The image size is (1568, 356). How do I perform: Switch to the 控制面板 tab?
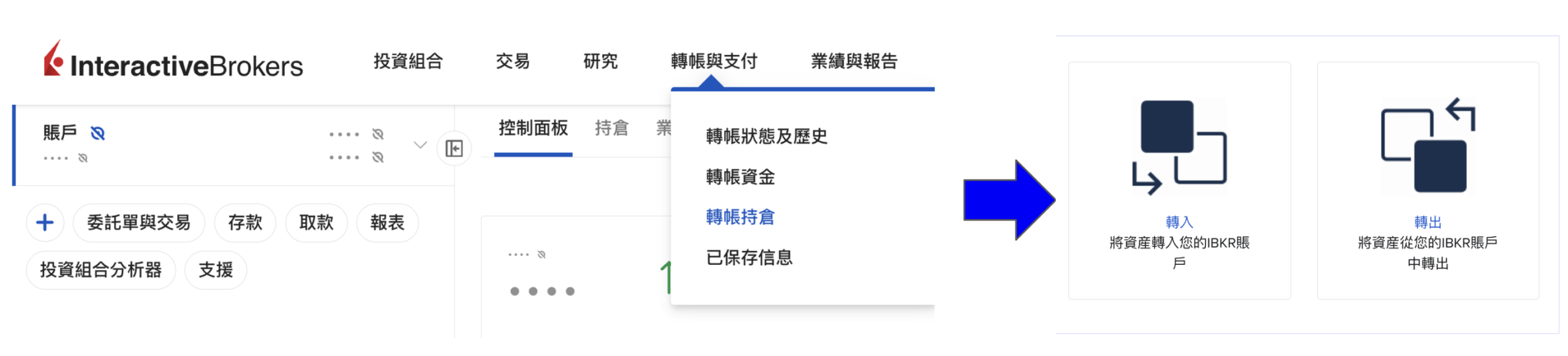(533, 128)
